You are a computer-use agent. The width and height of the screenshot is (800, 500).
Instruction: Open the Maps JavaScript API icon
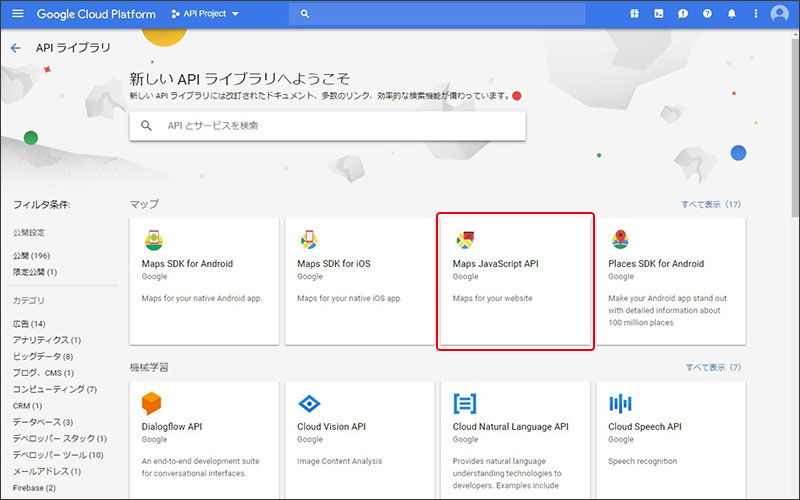[x=465, y=240]
